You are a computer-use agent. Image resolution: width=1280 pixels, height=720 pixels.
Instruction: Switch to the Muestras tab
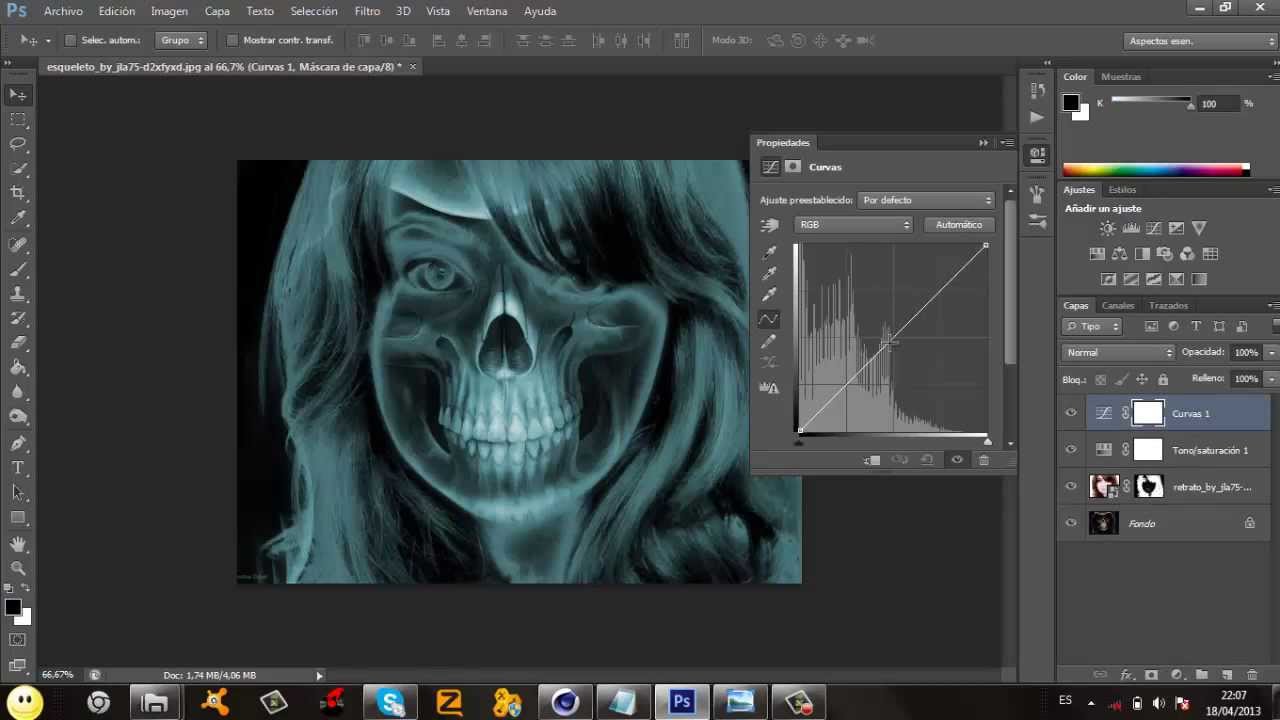pyautogui.click(x=1121, y=77)
